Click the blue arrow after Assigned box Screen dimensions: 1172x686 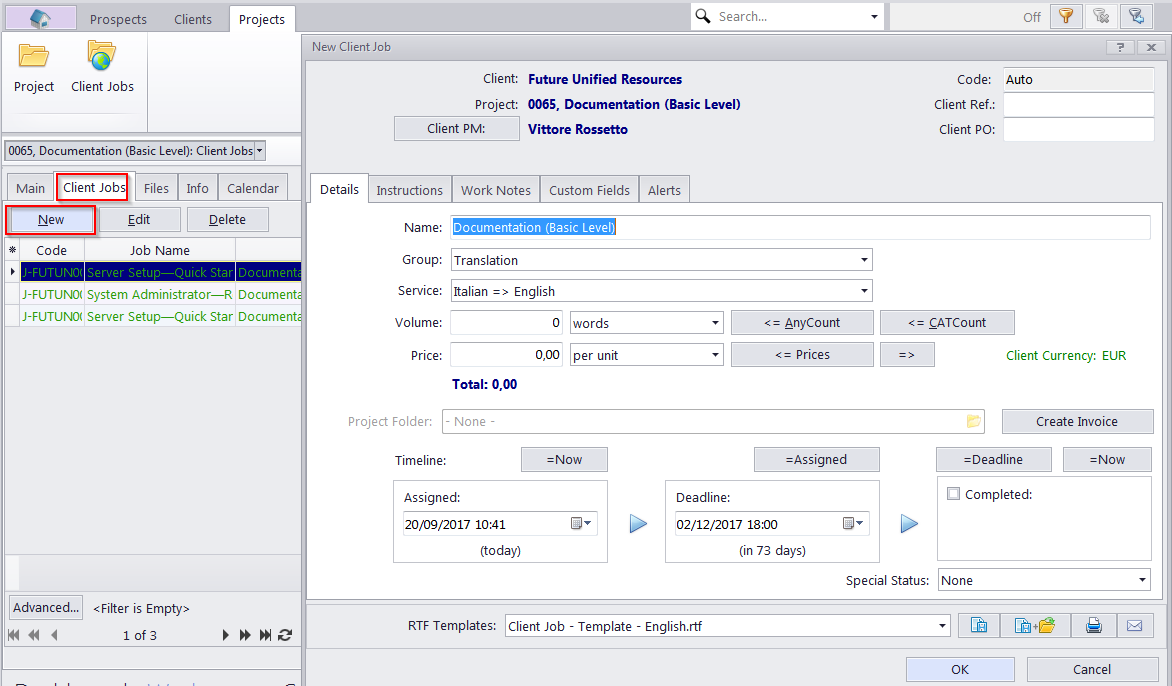(x=638, y=524)
